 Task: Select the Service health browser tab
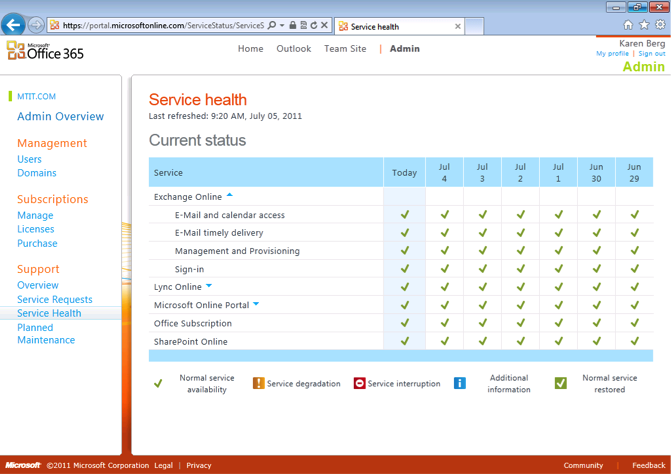[399, 27]
